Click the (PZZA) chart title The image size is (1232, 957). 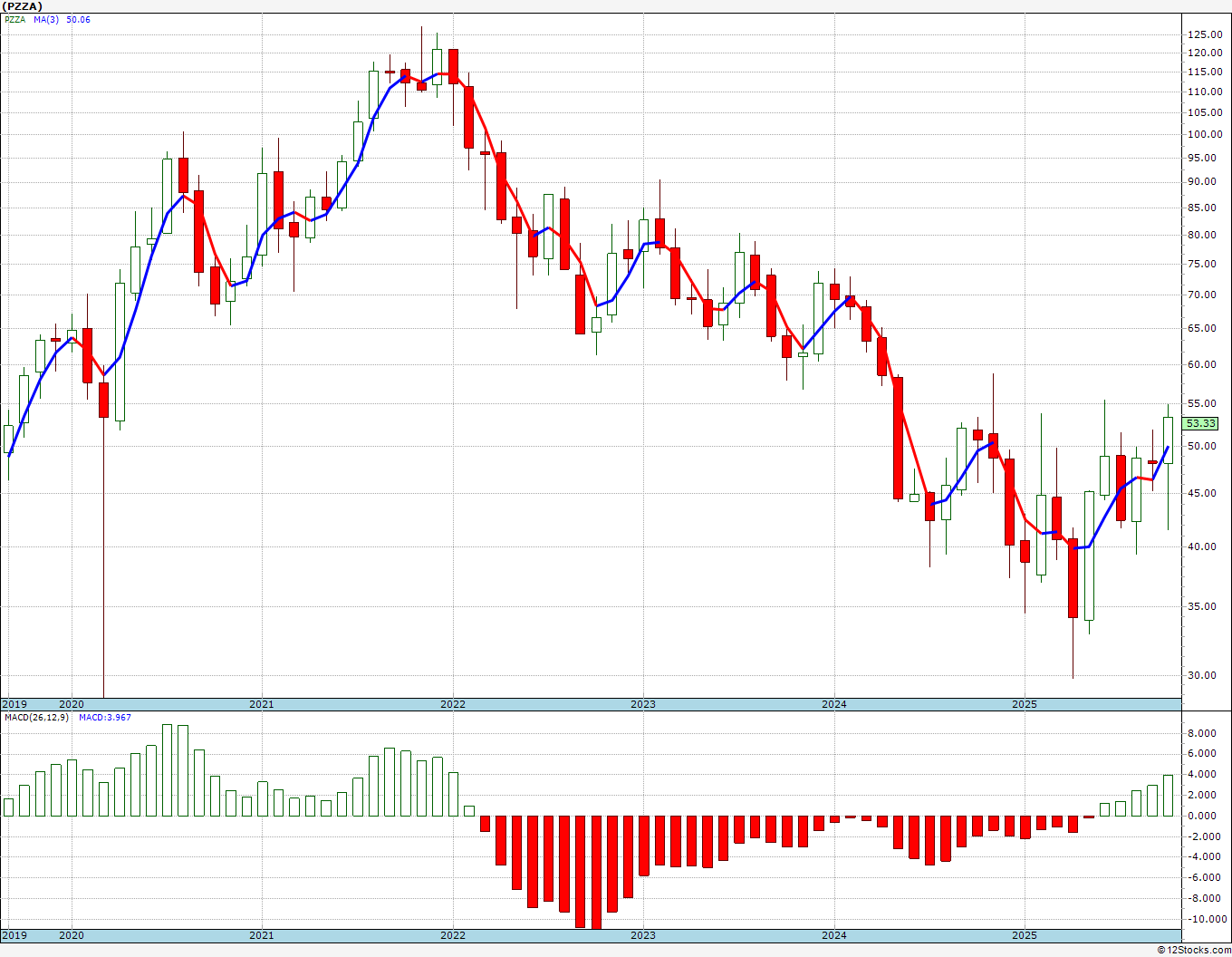point(23,6)
